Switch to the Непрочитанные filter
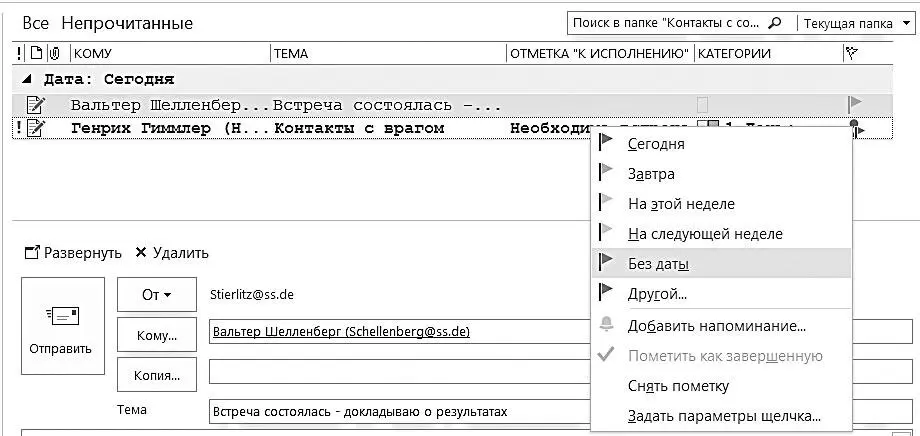920x436 pixels. click(127, 23)
